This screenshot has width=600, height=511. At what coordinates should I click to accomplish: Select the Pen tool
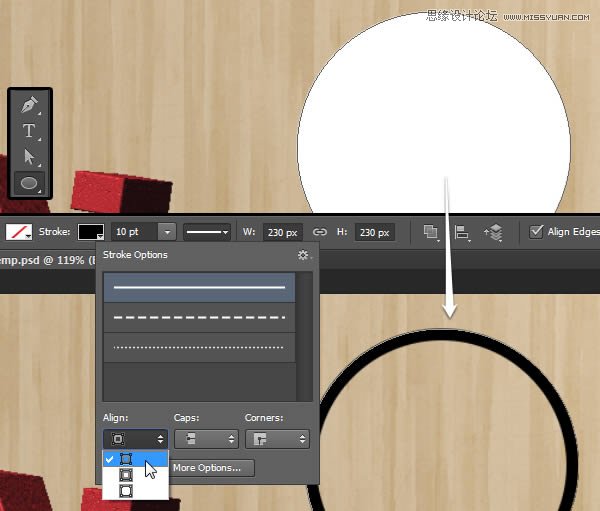(x=30, y=105)
